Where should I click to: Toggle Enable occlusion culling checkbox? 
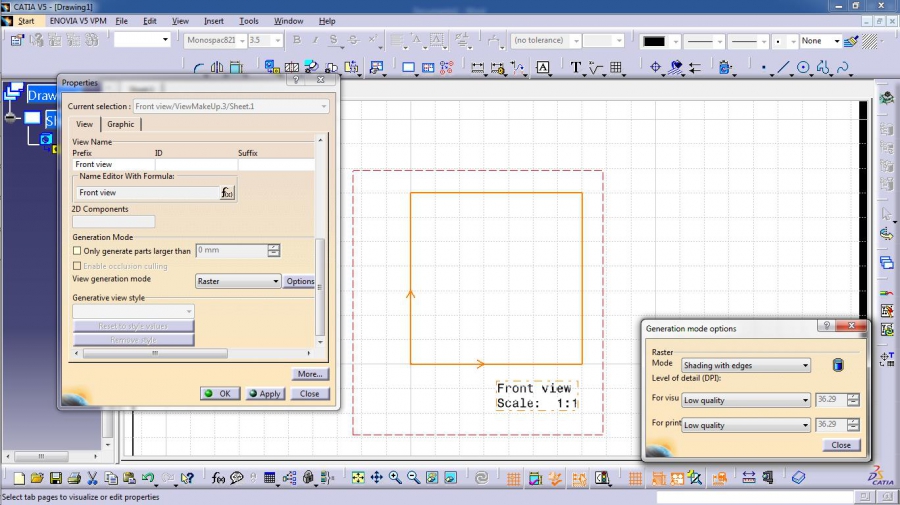pyautogui.click(x=77, y=266)
